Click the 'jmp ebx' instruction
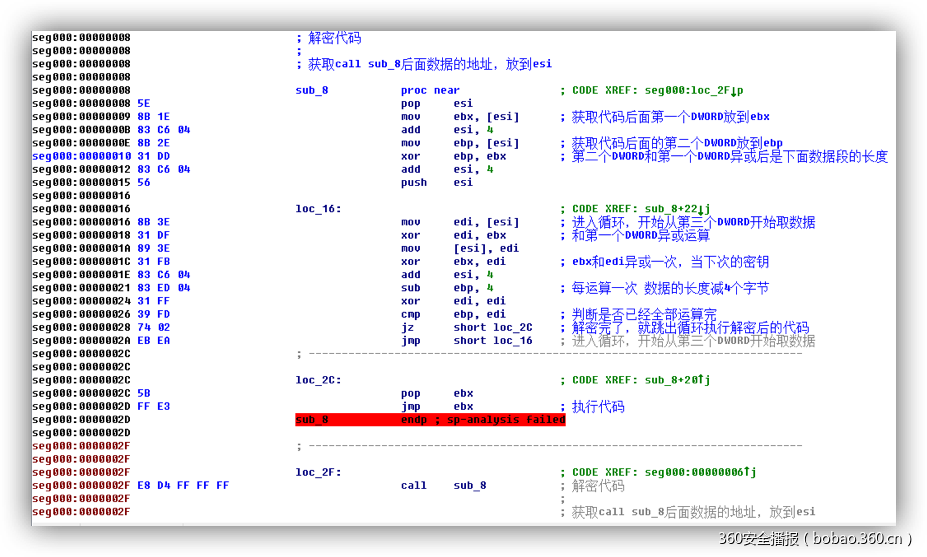 437,406
